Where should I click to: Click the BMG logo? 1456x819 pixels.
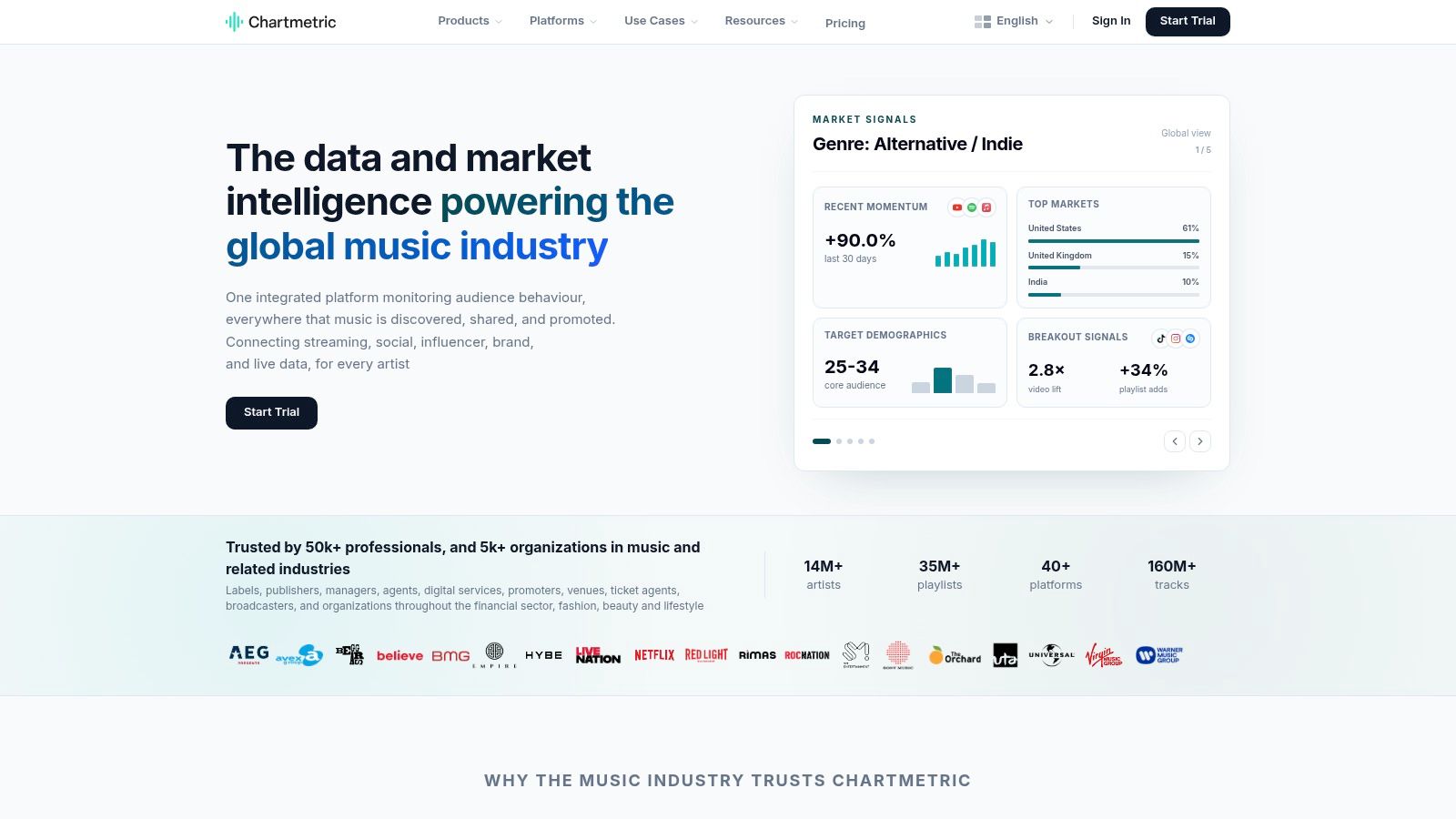tap(450, 655)
